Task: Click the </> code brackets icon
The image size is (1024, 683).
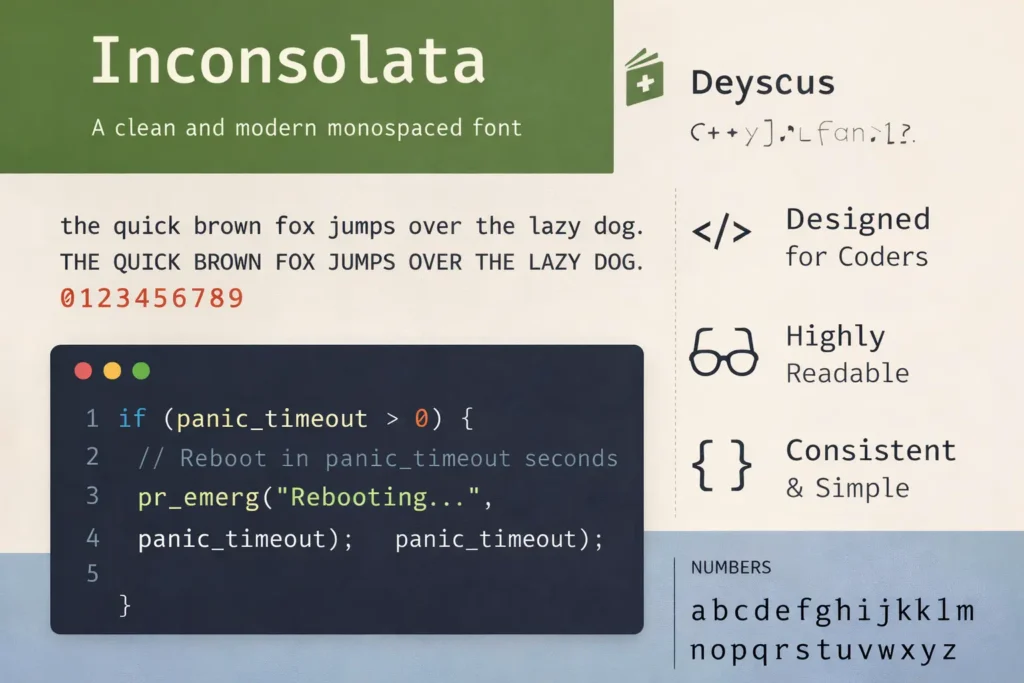Action: click(x=721, y=232)
